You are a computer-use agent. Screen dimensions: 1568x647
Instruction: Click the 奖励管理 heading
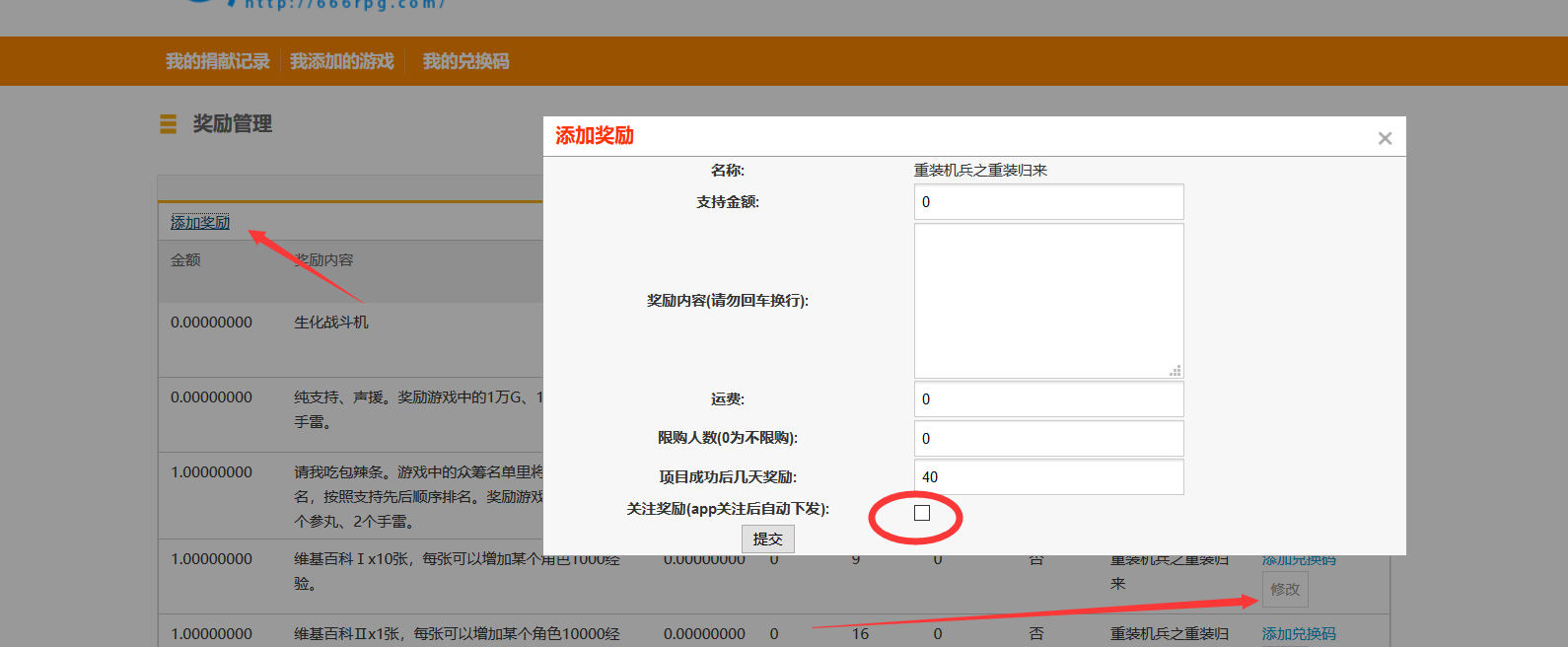pyautogui.click(x=233, y=124)
